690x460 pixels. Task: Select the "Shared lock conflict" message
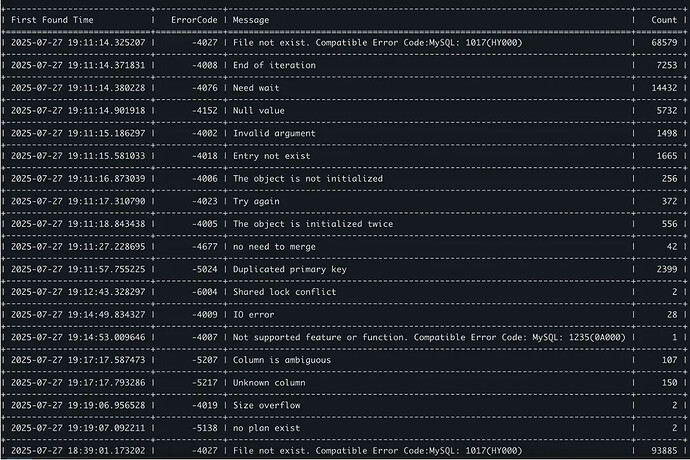pyautogui.click(x=285, y=292)
